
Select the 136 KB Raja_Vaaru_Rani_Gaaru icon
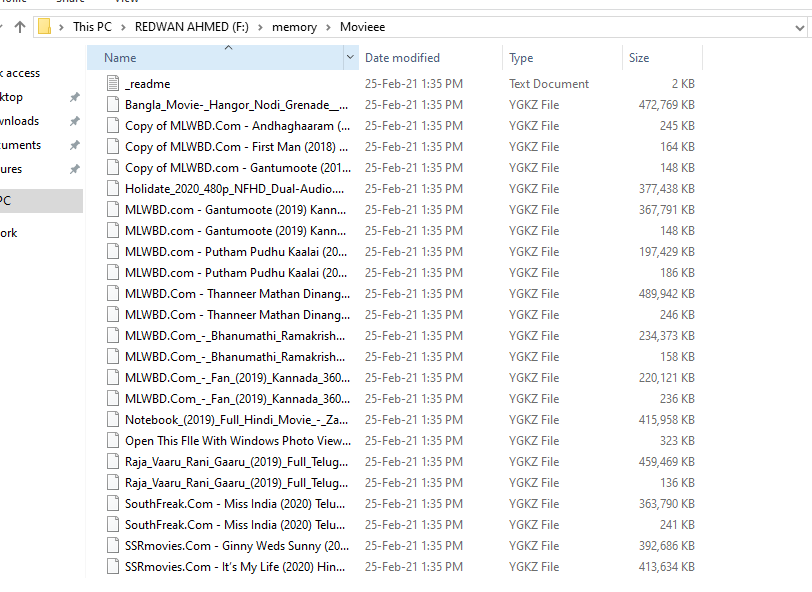(113, 482)
